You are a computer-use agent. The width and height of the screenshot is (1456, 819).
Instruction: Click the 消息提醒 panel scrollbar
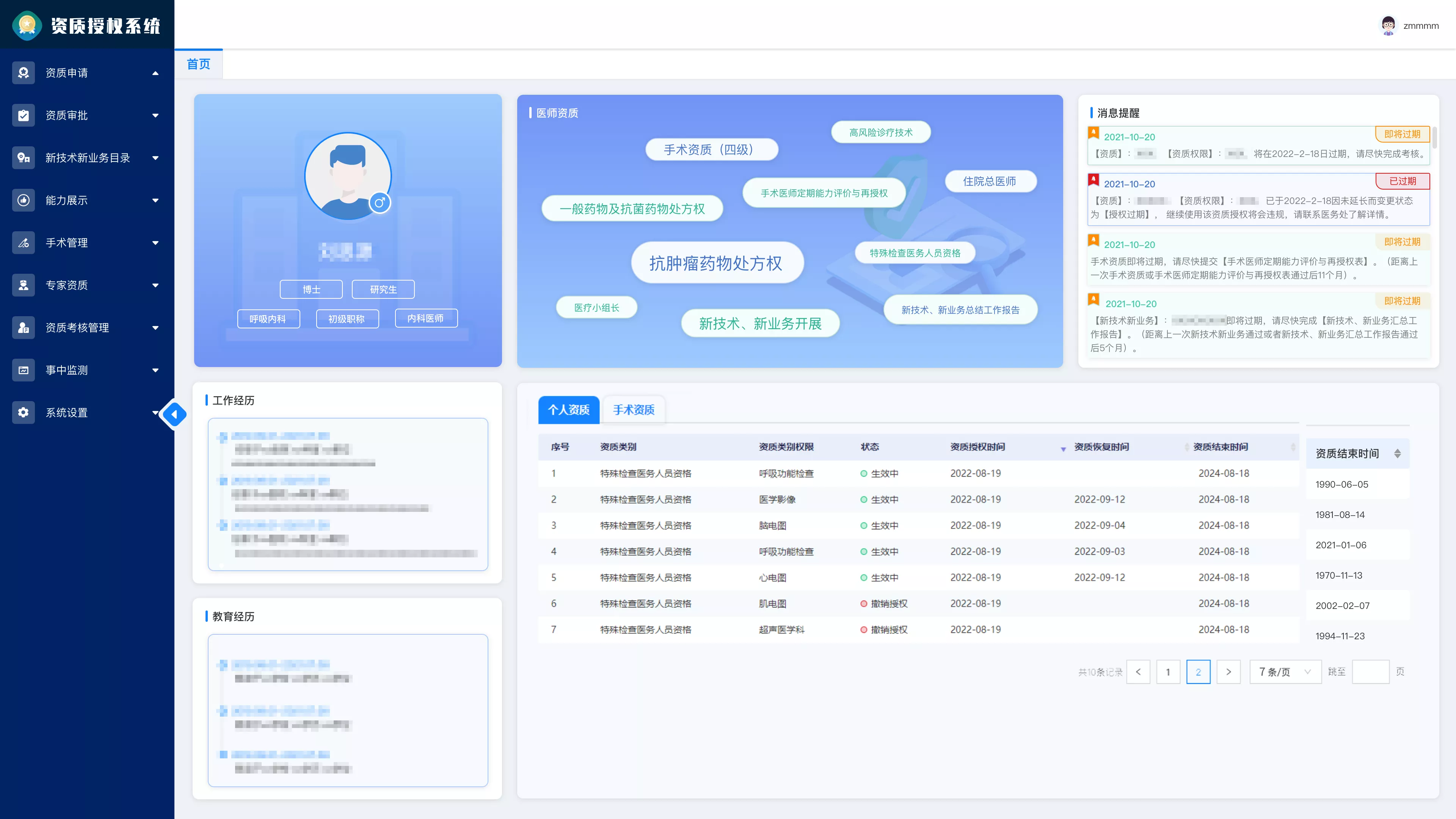point(1434,137)
